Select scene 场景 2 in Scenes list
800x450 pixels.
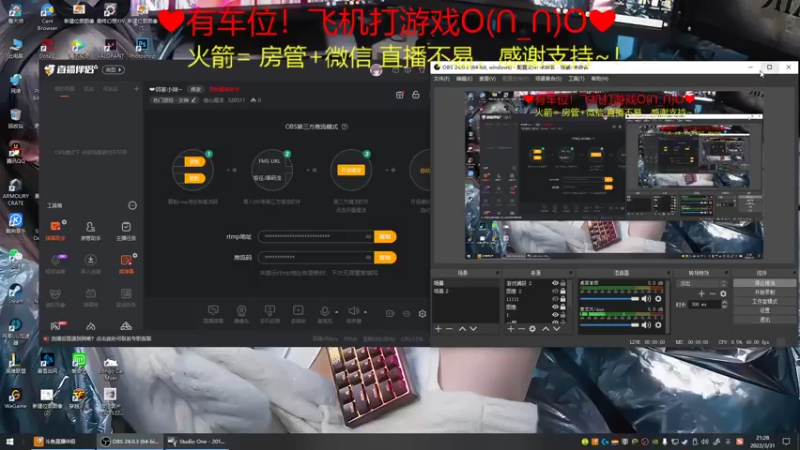click(465, 291)
